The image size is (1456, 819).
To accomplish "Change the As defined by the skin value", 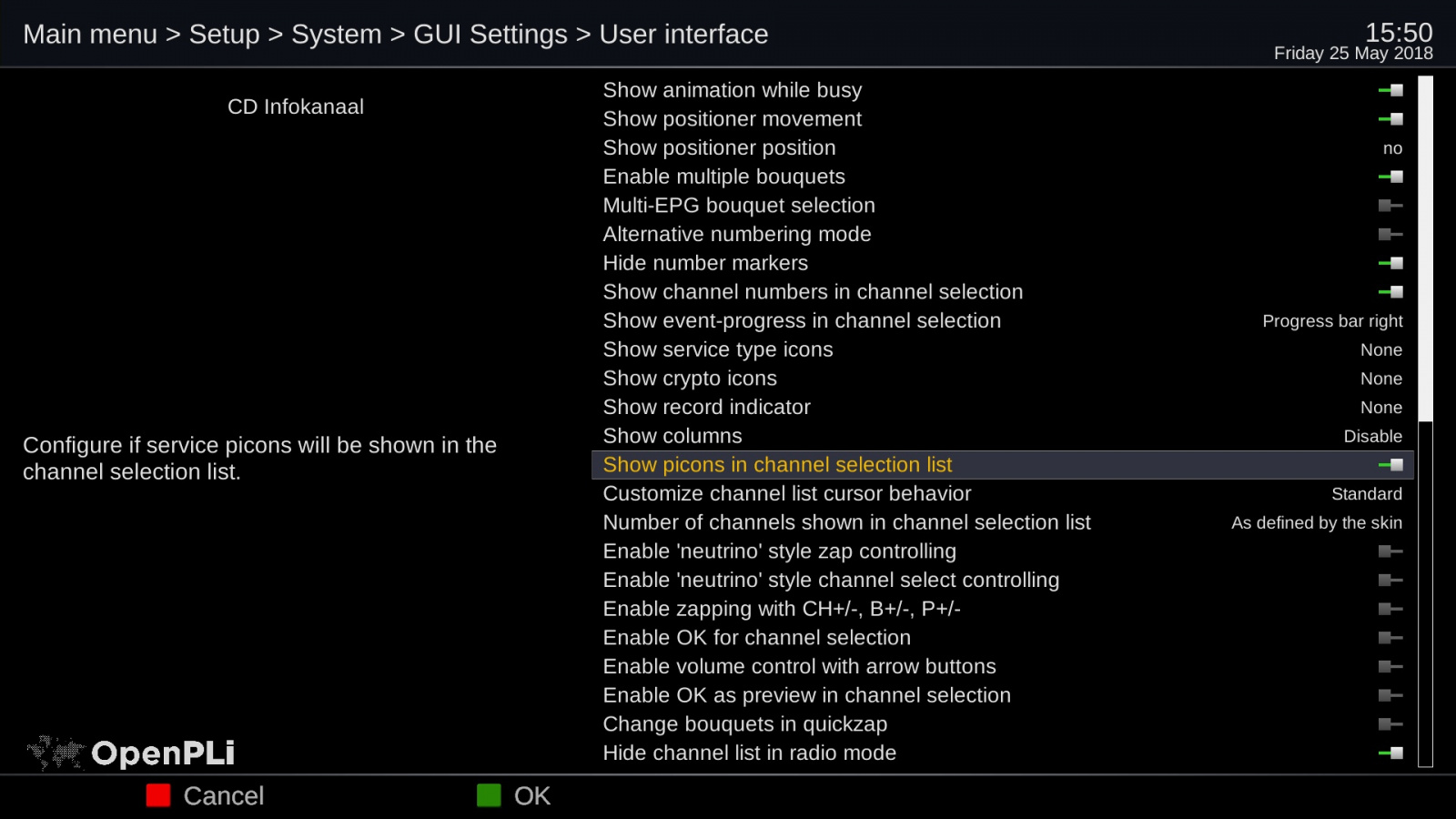I will [1316, 523].
